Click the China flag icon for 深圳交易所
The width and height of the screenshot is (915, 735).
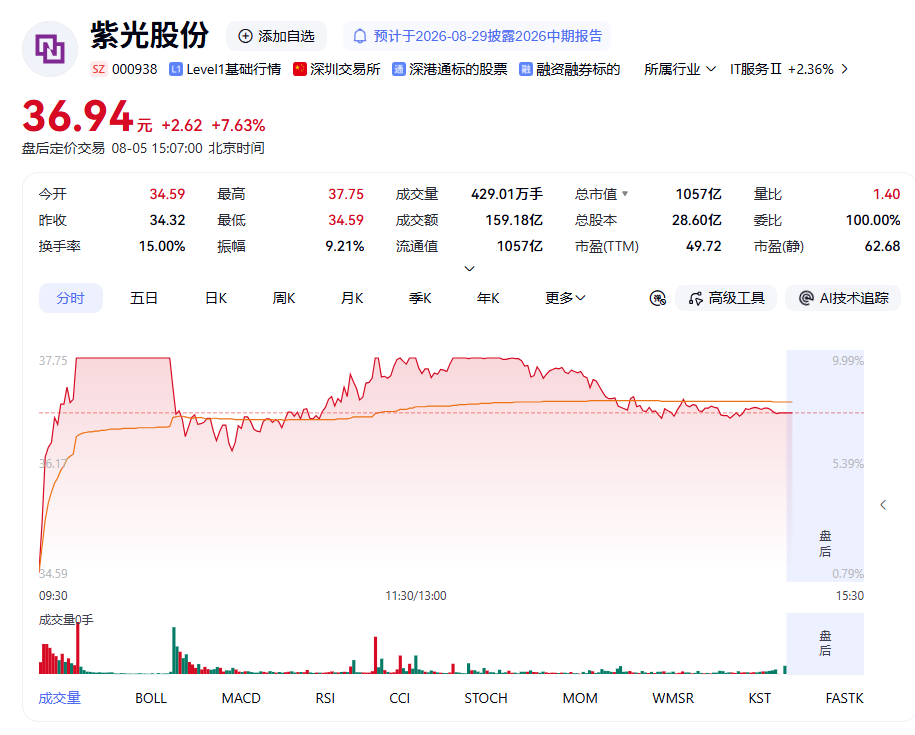point(300,69)
